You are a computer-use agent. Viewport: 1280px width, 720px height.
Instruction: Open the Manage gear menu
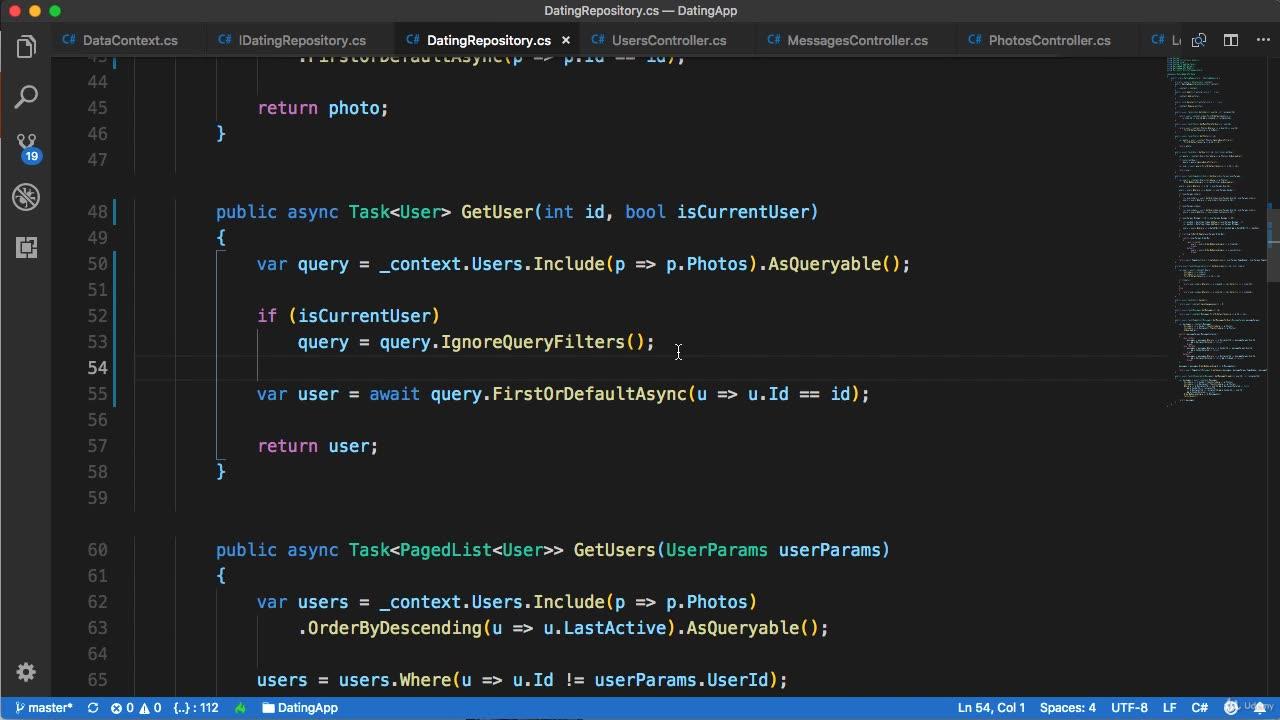26,672
